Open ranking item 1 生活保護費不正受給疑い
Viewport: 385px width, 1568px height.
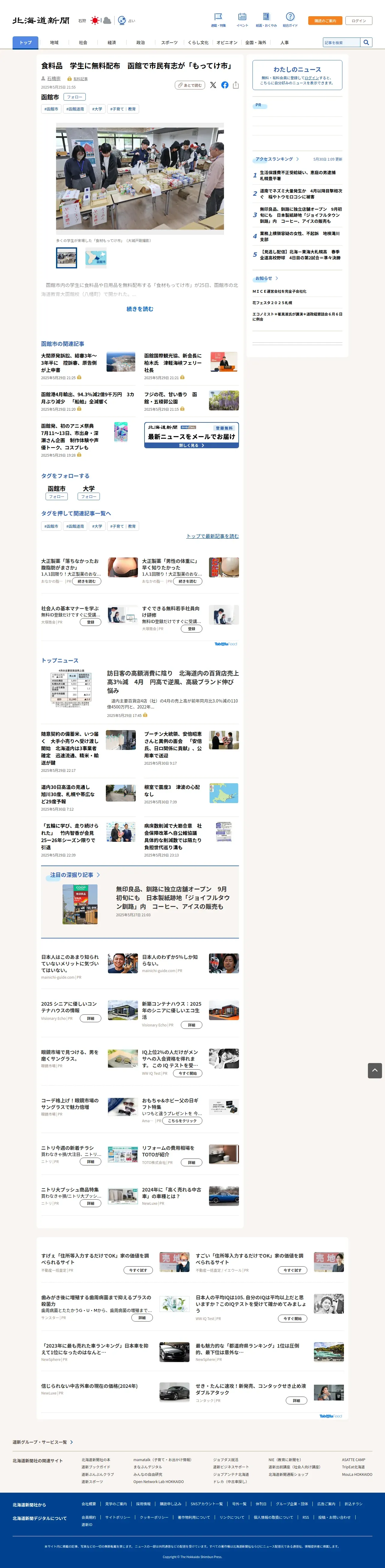pos(297,175)
